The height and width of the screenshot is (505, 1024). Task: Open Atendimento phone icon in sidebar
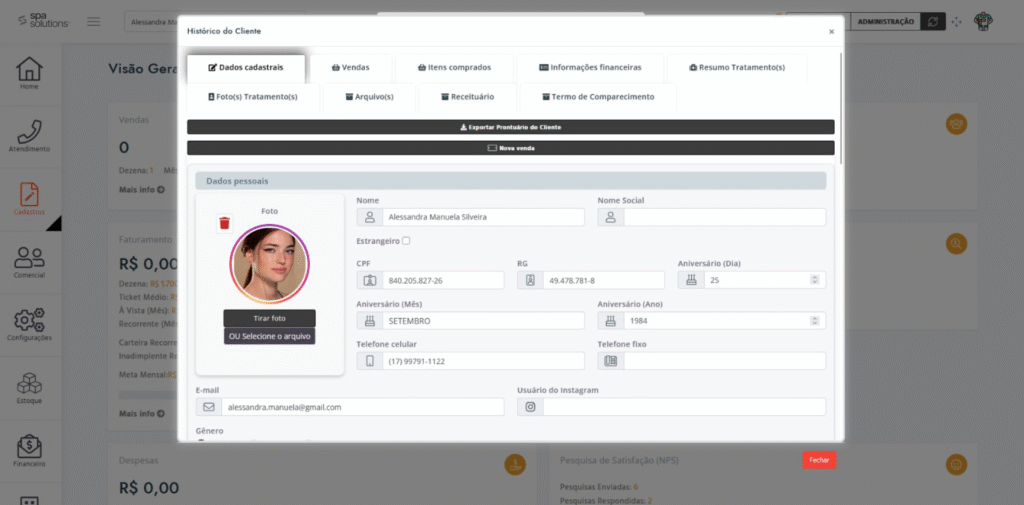pos(30,136)
